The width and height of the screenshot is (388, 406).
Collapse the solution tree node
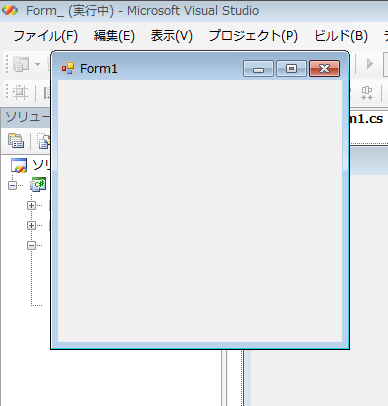[12, 185]
